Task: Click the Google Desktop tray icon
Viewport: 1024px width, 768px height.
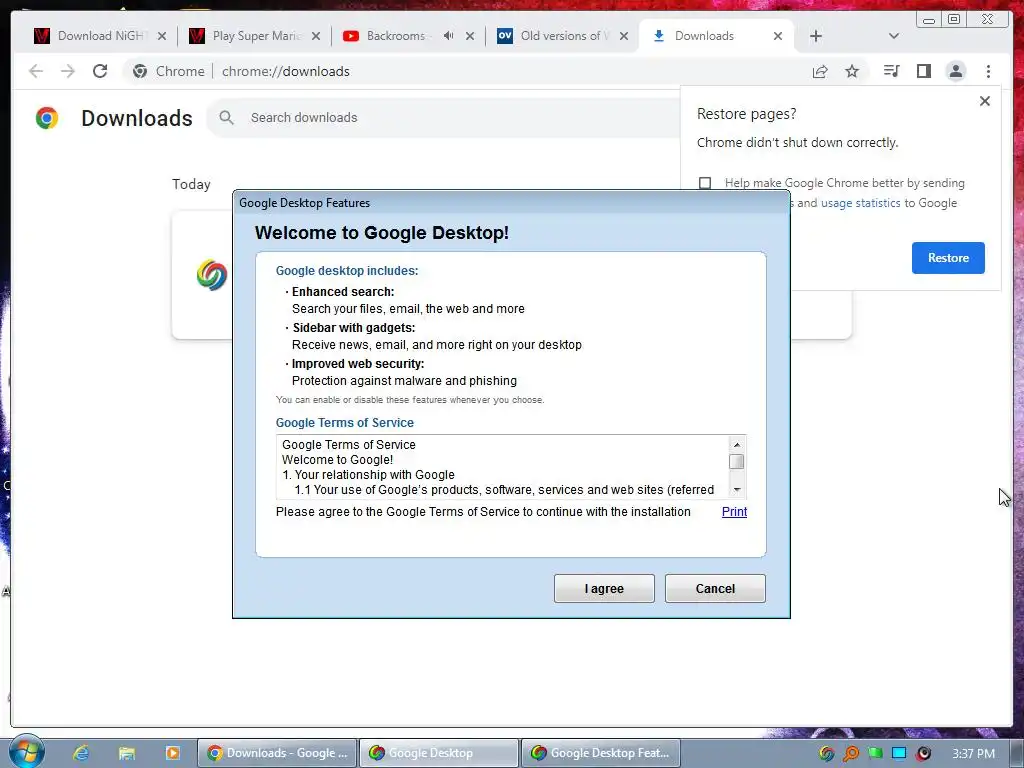Action: (x=827, y=754)
